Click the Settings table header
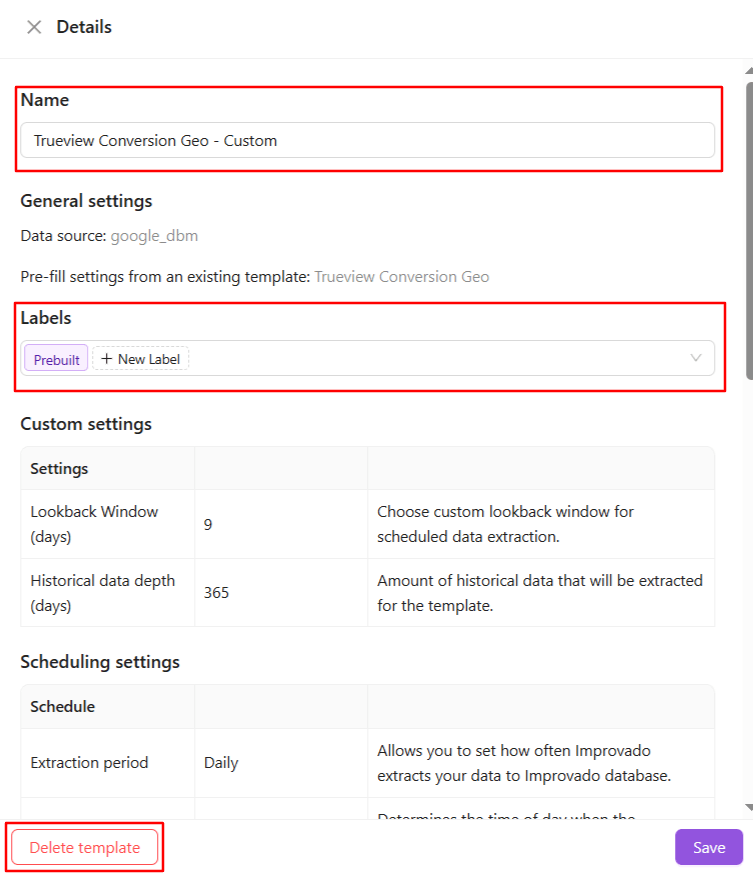 point(59,469)
